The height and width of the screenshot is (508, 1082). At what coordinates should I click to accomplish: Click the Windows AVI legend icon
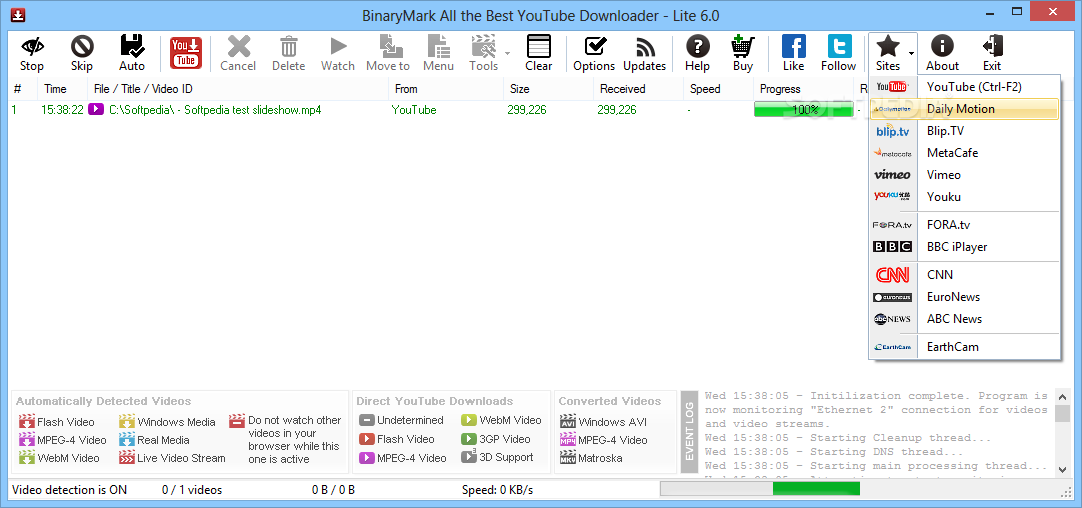568,421
